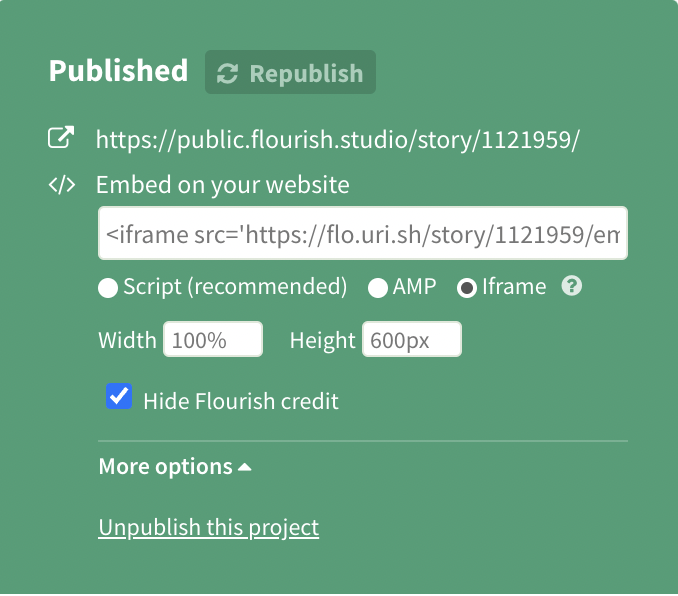Image resolution: width=678 pixels, height=596 pixels.
Task: Select the Iframe radio button
Action: pyautogui.click(x=467, y=288)
